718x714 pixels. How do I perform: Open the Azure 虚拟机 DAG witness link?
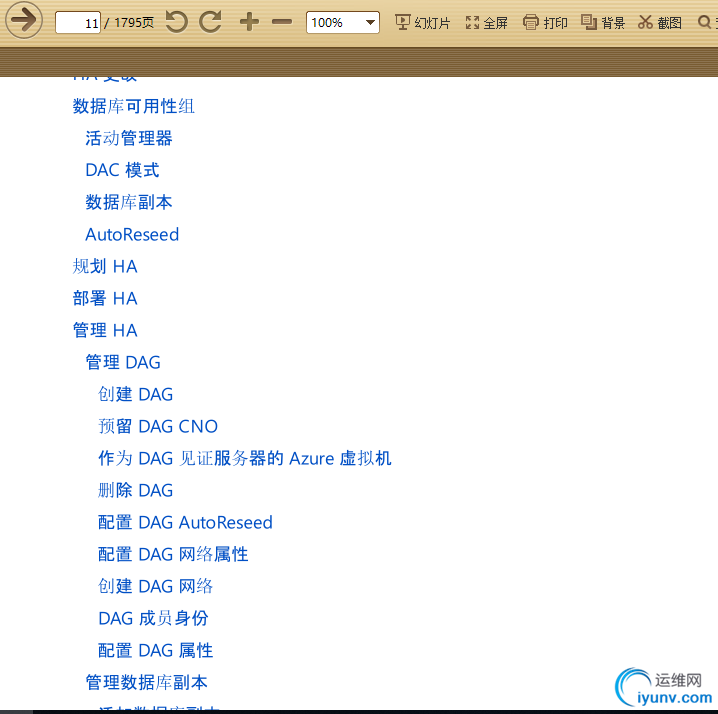coord(245,459)
